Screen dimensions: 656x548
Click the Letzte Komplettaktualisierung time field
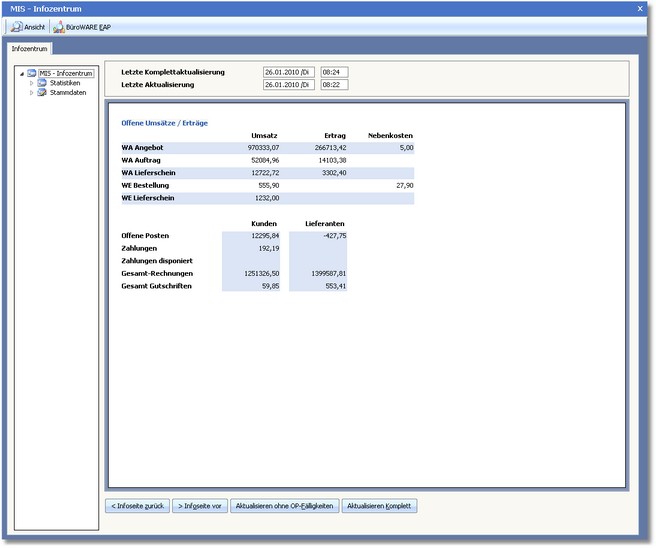click(333, 73)
